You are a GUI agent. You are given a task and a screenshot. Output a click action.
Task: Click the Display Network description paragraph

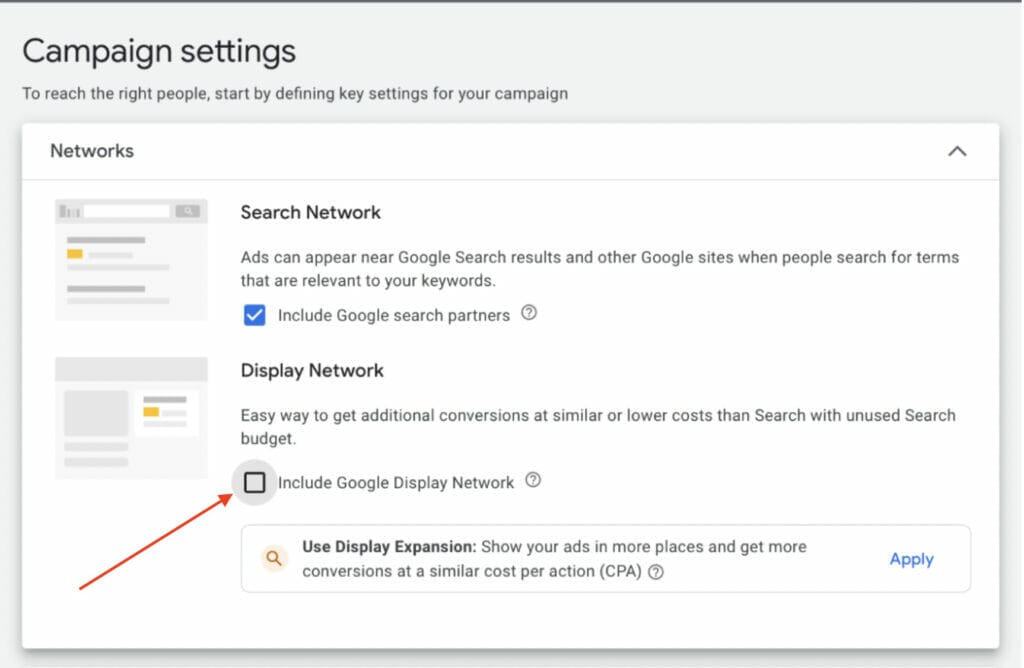point(597,426)
